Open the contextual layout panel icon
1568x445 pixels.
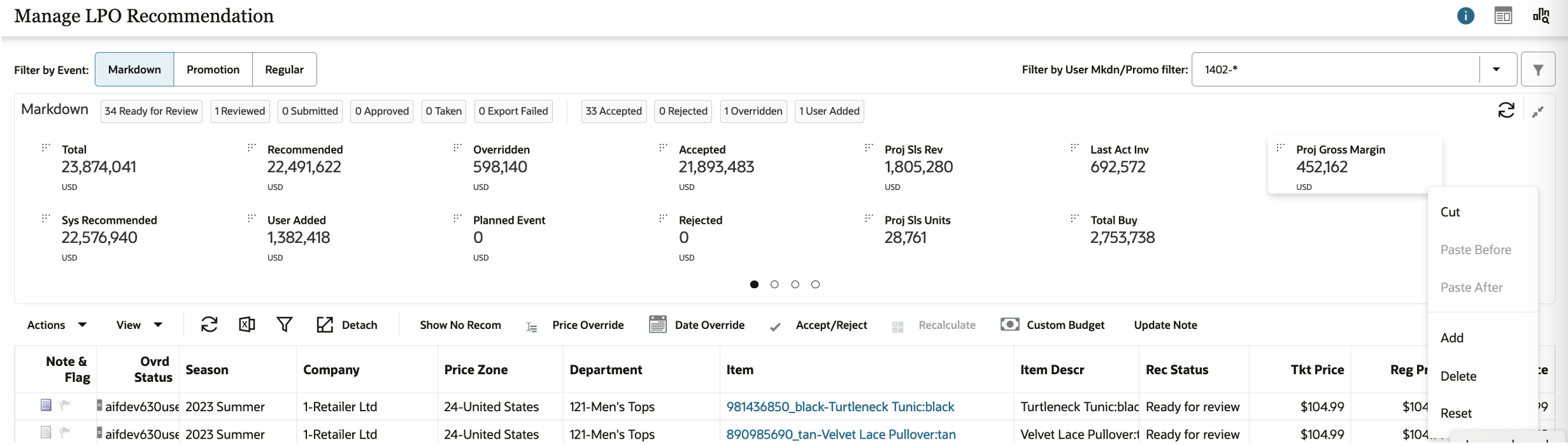point(1503,16)
